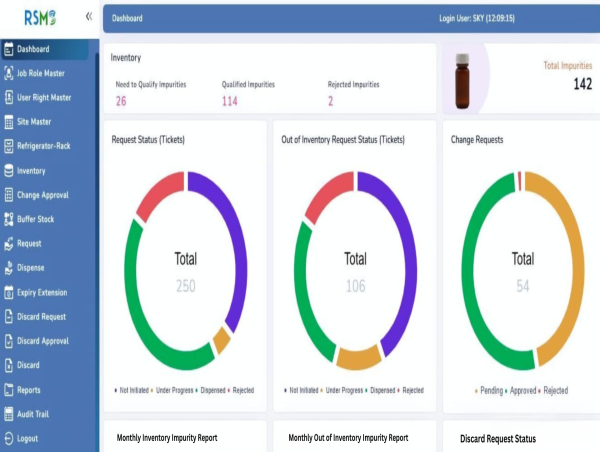
Task: Click the Expiry Extension calendar icon
Action: 8,292
